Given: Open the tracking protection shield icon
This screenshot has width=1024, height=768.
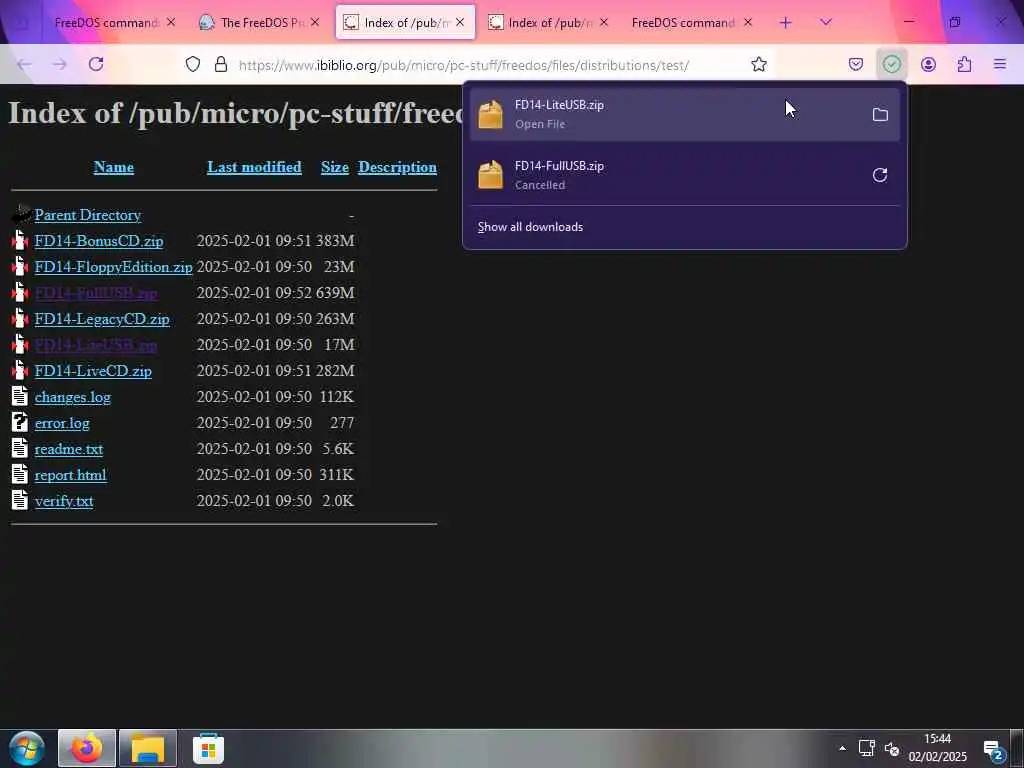Looking at the screenshot, I should [x=193, y=64].
